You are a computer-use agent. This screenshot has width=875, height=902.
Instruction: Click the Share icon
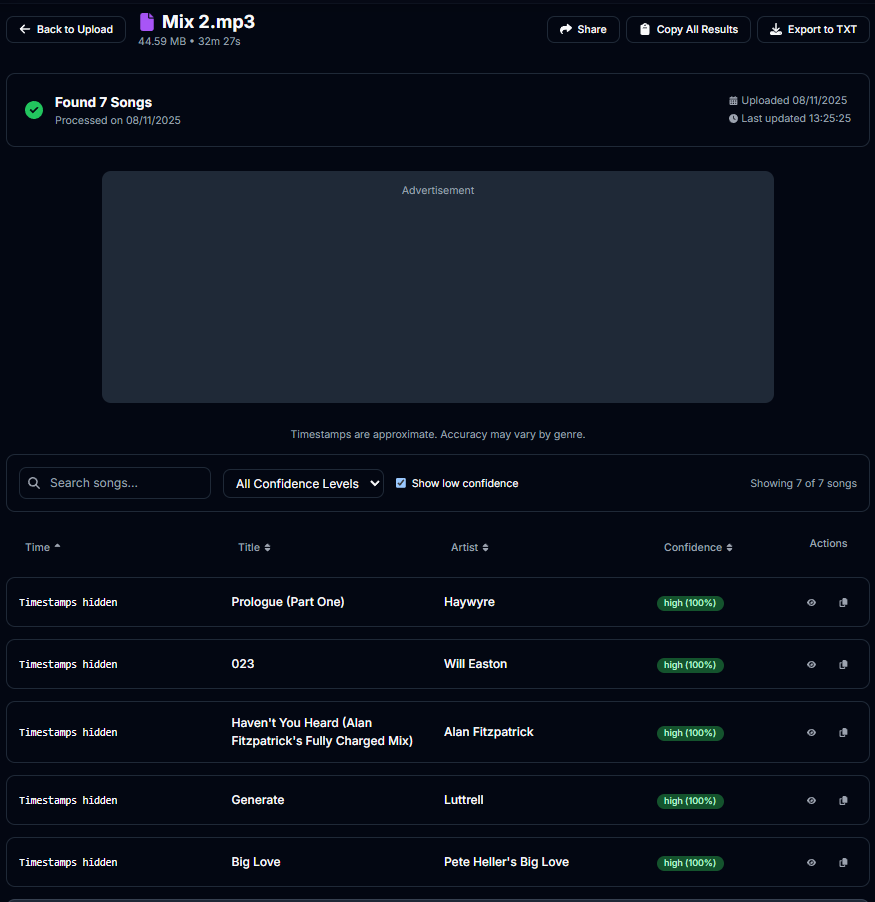[x=566, y=29]
